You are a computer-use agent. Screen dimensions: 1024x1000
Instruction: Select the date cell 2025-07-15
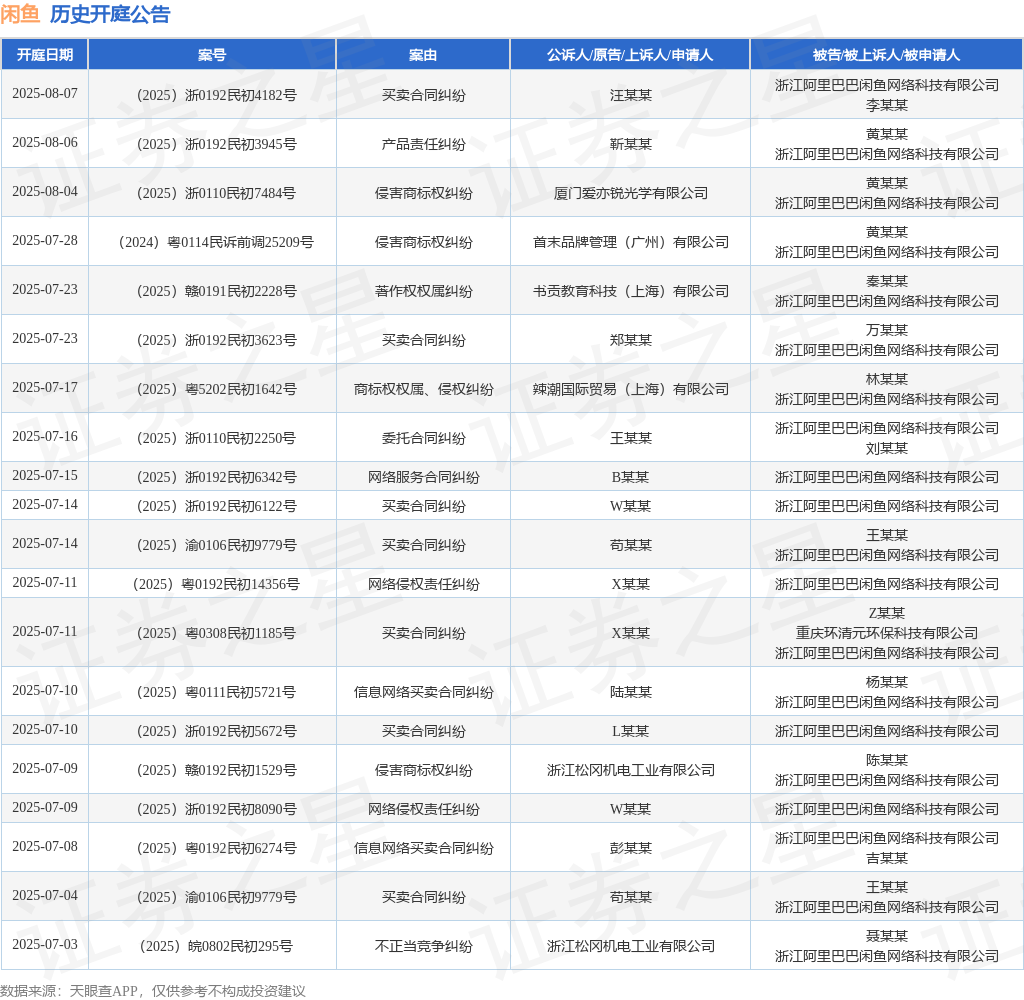[x=44, y=476]
